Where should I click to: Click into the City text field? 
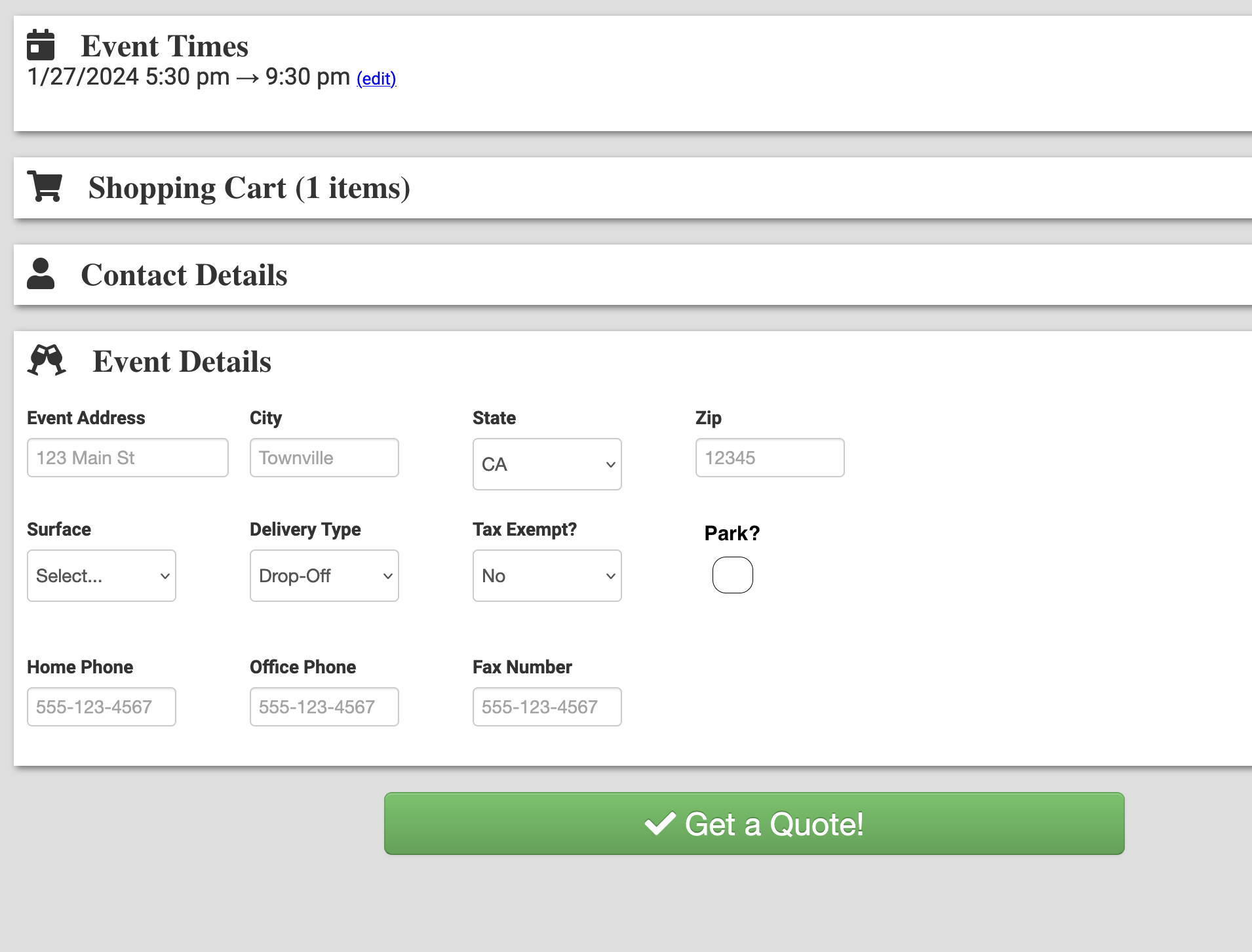point(324,458)
